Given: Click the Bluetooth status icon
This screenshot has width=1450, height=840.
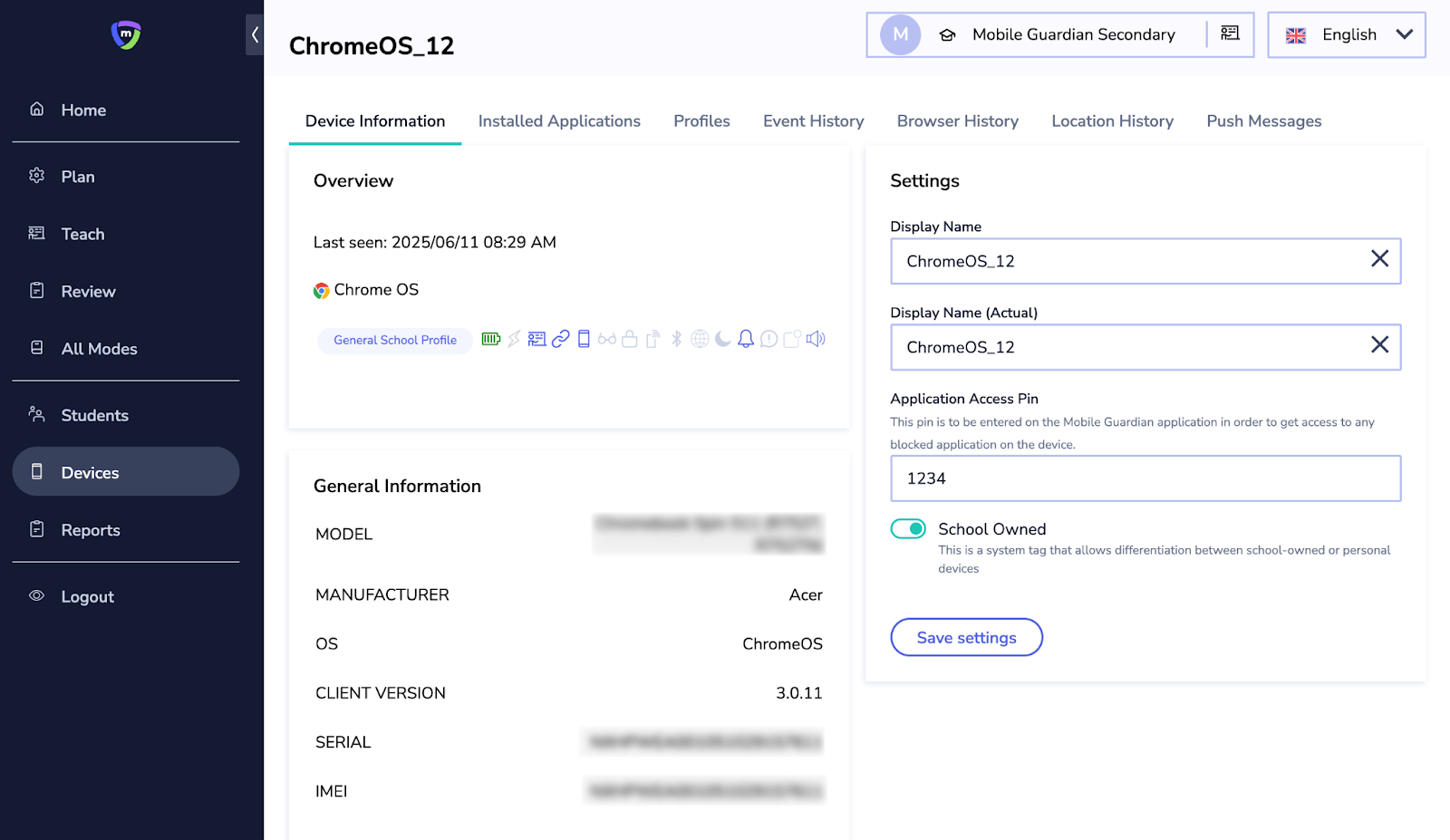Looking at the screenshot, I should [676, 339].
